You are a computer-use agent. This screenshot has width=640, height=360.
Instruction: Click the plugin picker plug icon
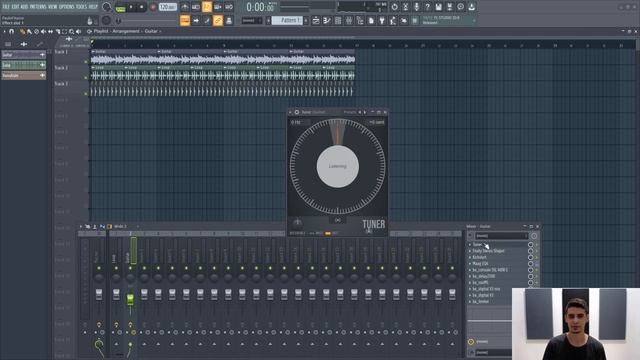coord(382,20)
